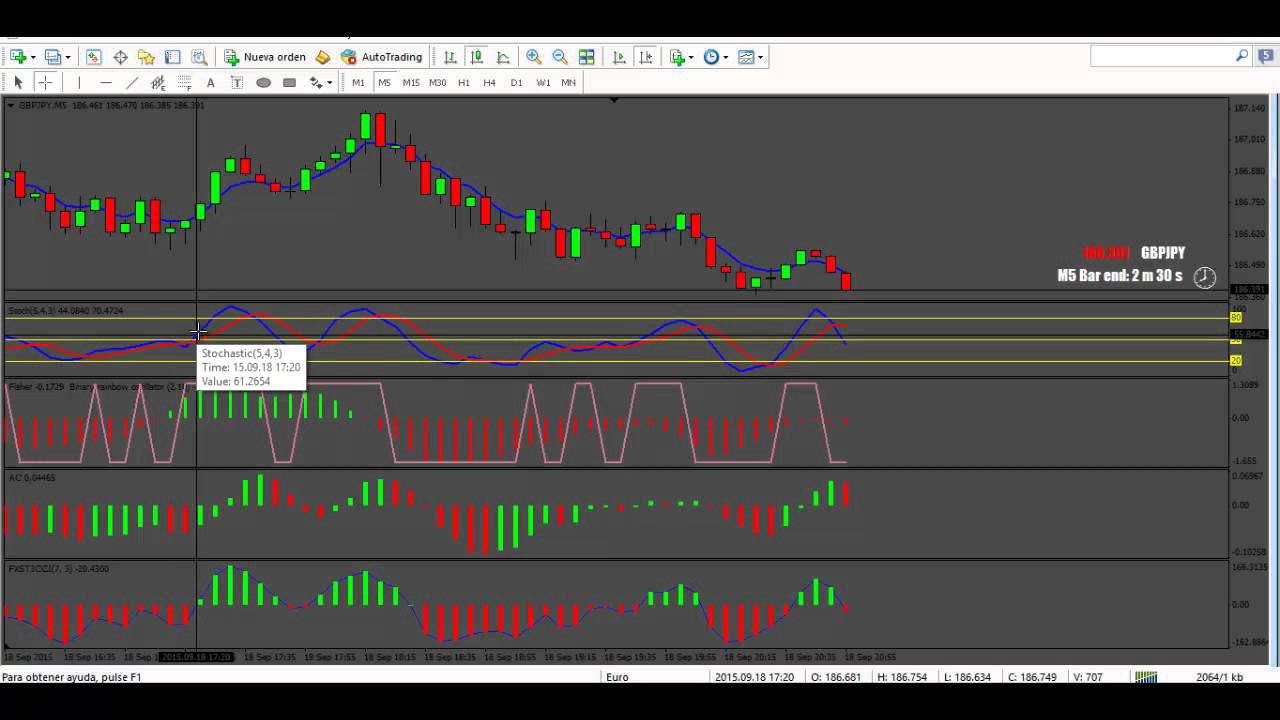Toggle chart shift from right border
Screen dimensions: 1280x720
point(645,57)
